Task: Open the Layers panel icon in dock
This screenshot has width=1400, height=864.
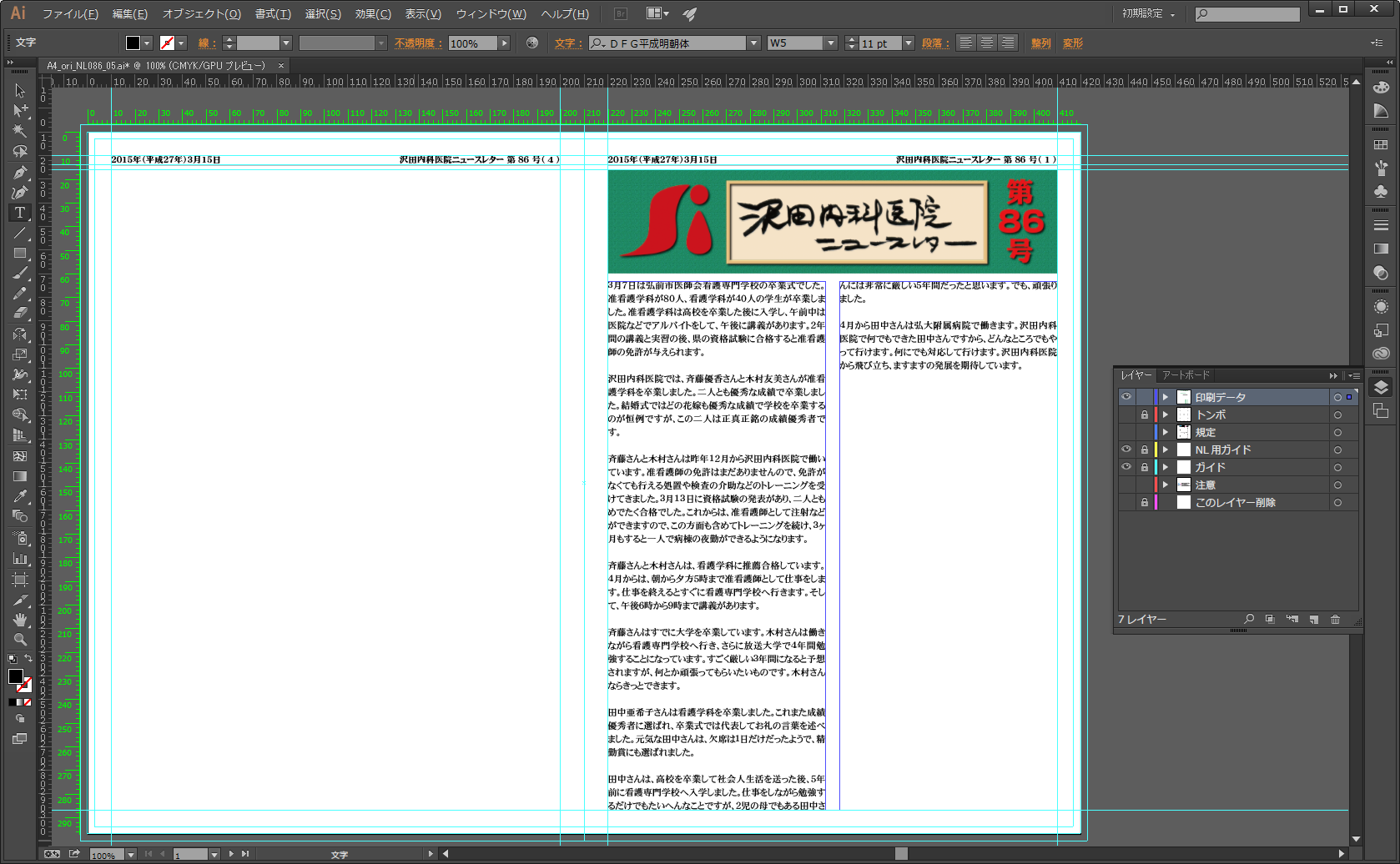Action: [1381, 387]
